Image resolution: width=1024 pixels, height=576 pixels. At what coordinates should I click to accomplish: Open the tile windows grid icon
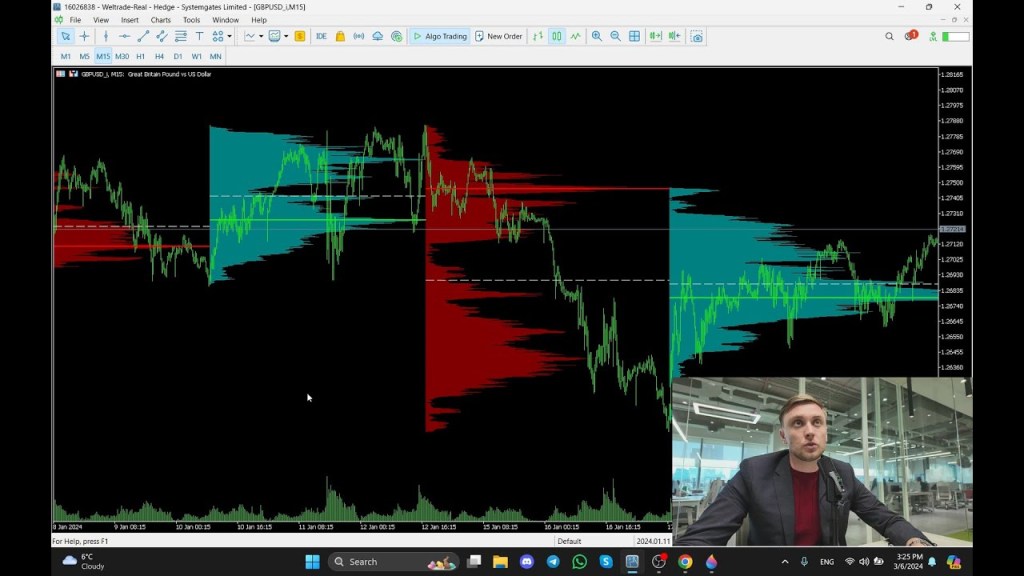click(x=633, y=36)
